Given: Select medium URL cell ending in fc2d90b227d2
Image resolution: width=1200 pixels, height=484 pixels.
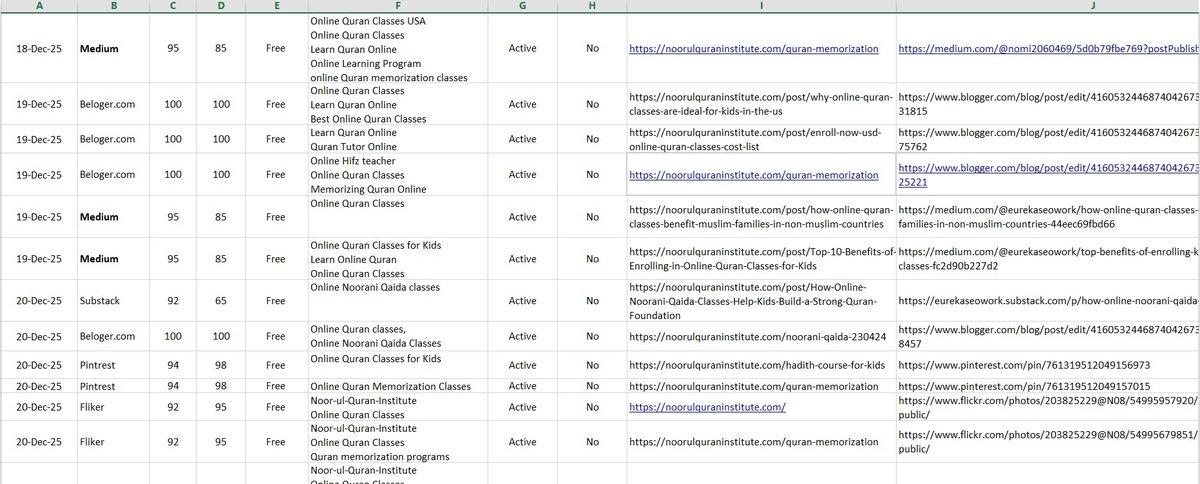Looking at the screenshot, I should point(1048,259).
